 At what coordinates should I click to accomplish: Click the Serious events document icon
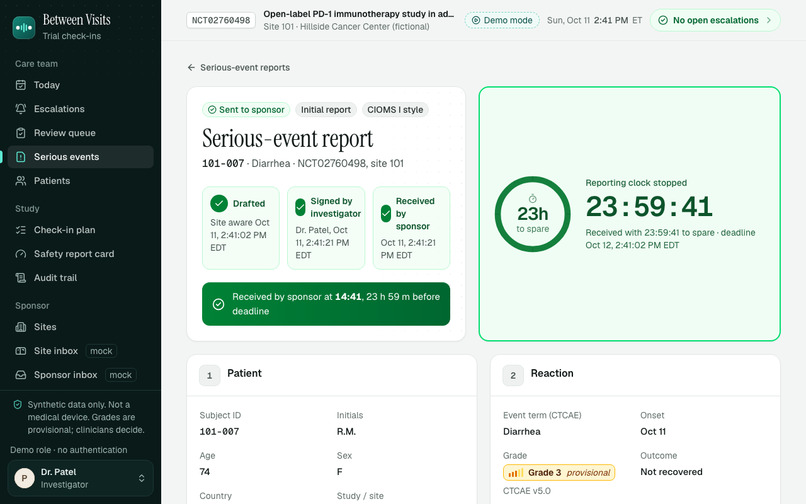(x=21, y=157)
